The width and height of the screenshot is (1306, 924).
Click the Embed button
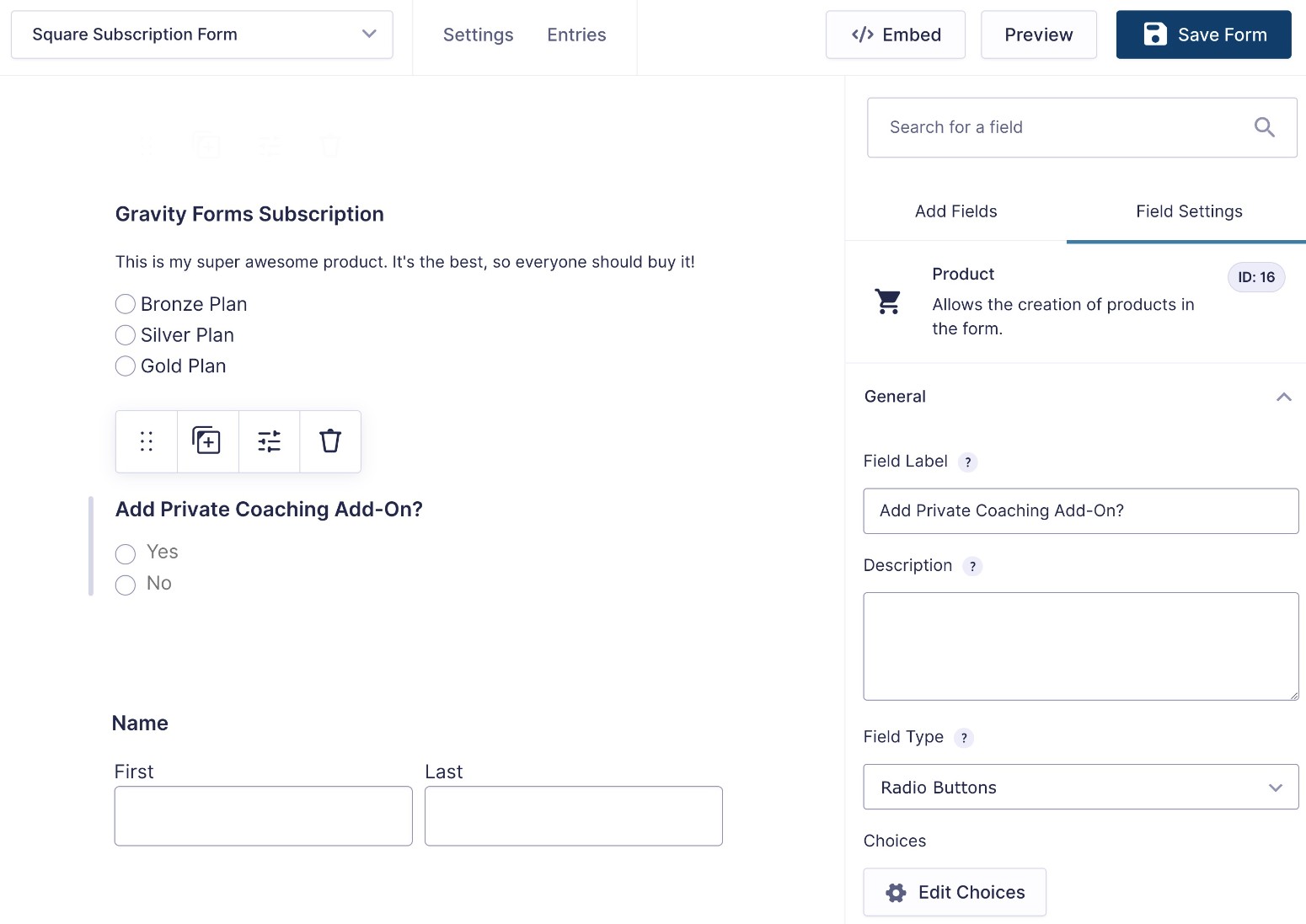pos(896,35)
